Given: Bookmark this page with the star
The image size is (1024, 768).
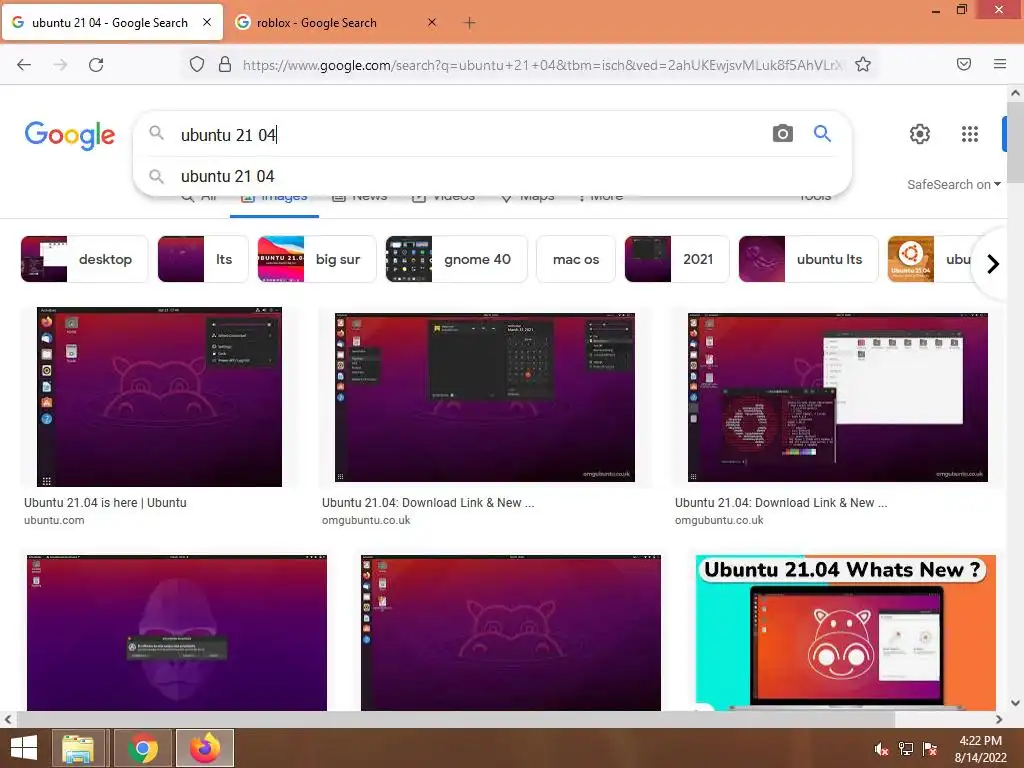Looking at the screenshot, I should click(x=863, y=64).
